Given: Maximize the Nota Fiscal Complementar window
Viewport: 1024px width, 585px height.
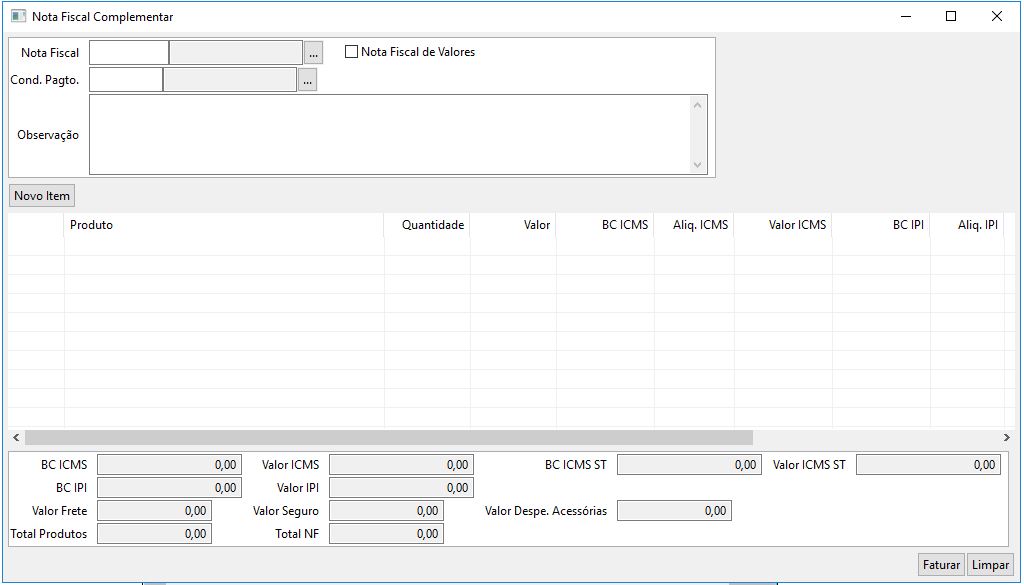Looking at the screenshot, I should pos(951,16).
